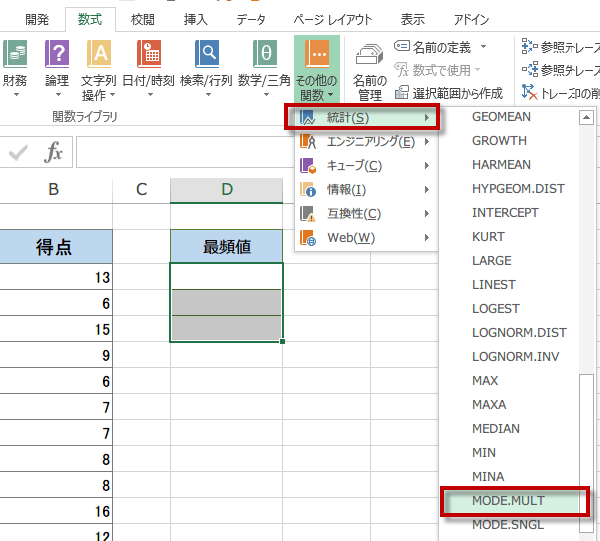Select column D header
600x541 pixels.
(227, 190)
